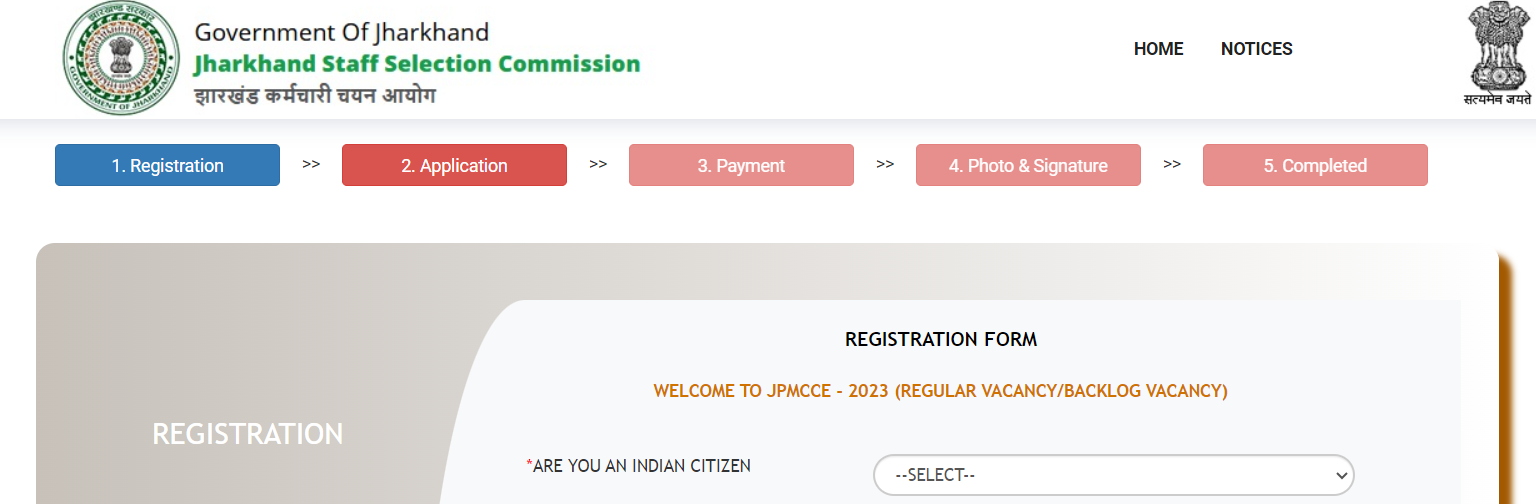Click the Hindi commission name text
This screenshot has width=1536, height=504.
(x=315, y=96)
